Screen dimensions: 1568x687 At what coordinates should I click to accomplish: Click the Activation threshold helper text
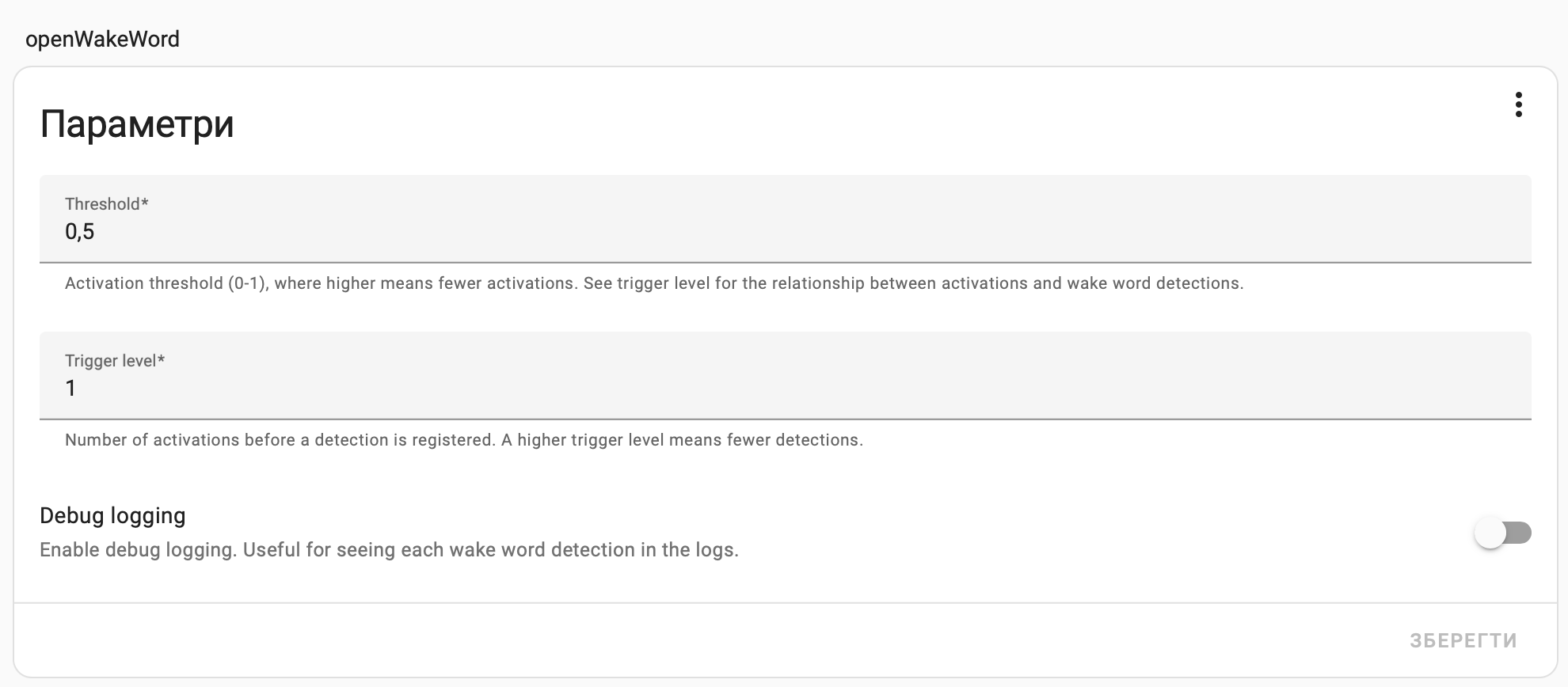point(653,283)
